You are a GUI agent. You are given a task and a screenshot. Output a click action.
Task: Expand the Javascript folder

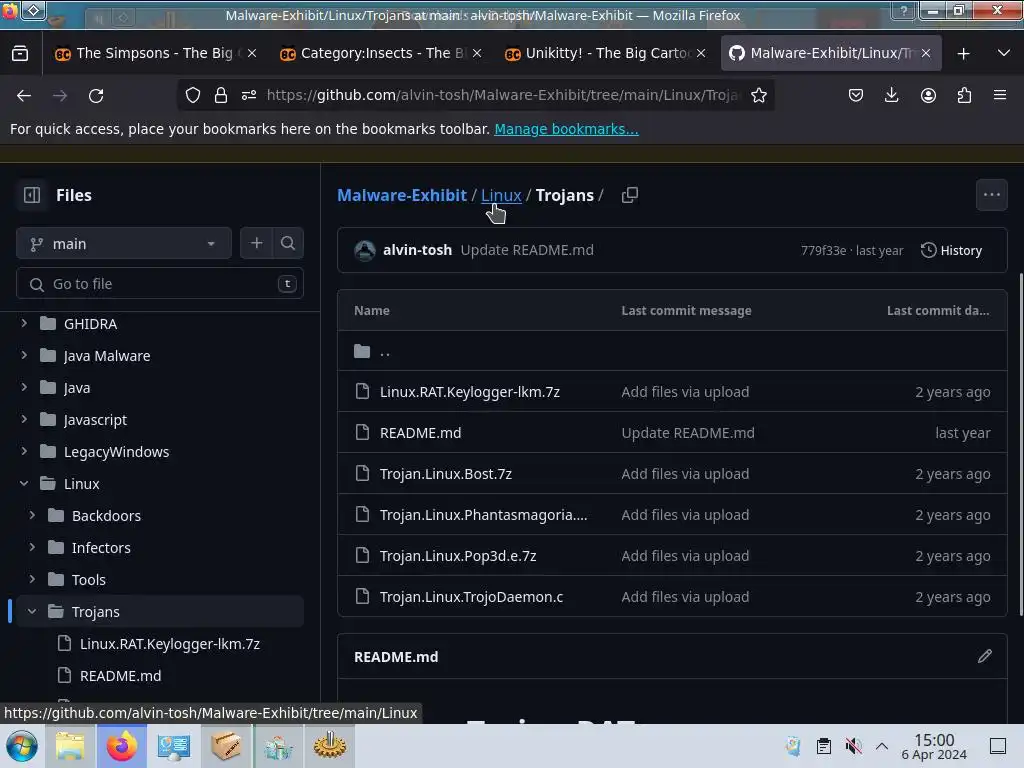[24, 419]
